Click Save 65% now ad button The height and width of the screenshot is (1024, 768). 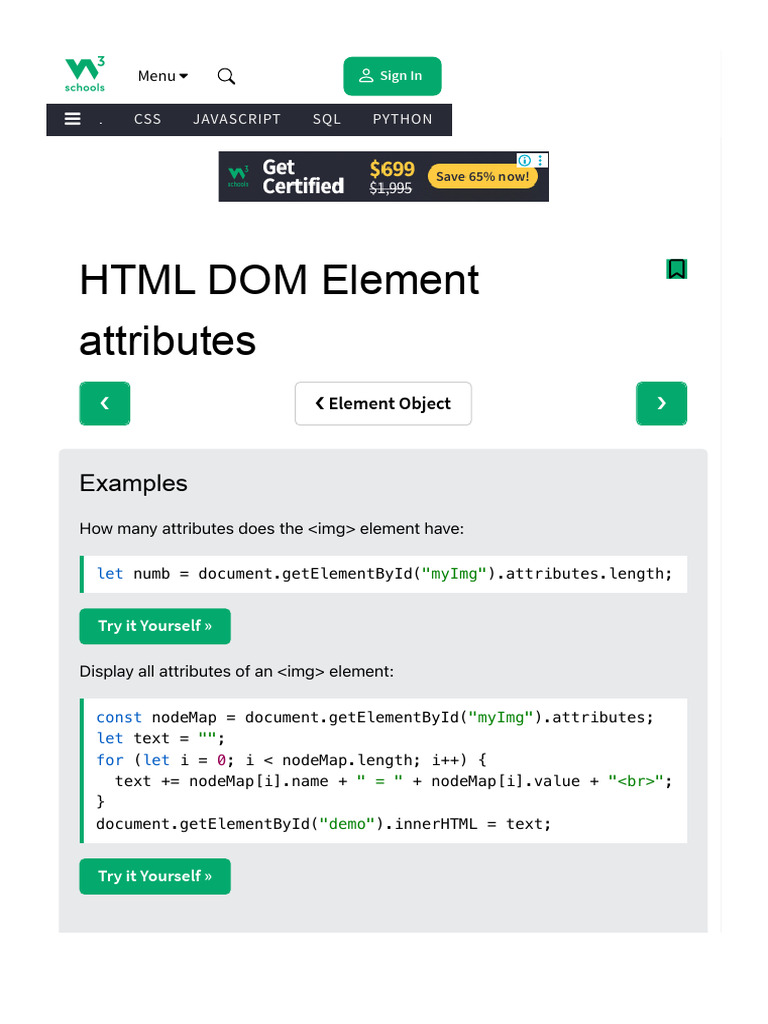[483, 176]
